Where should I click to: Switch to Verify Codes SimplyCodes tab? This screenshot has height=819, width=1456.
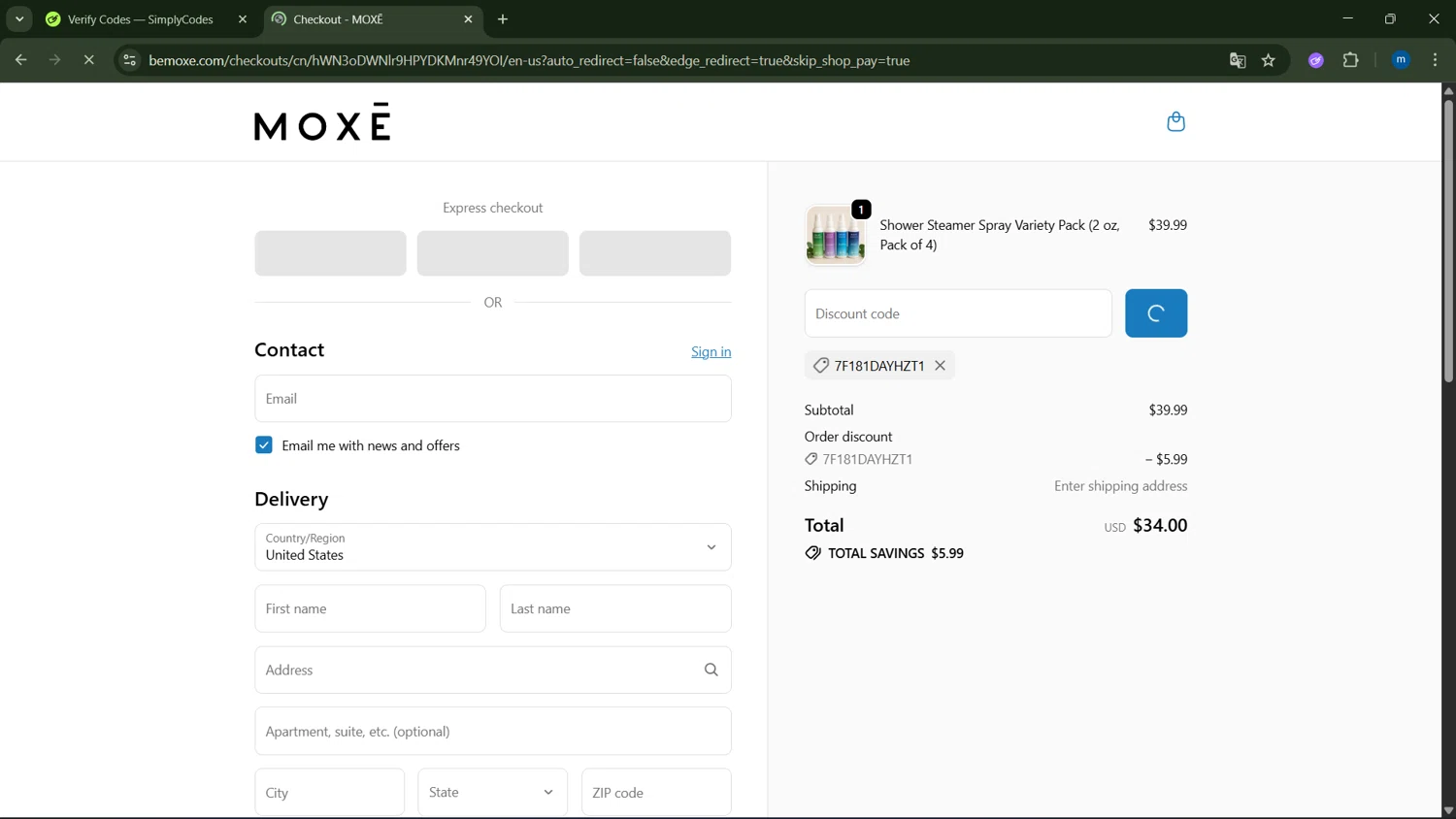coord(140,19)
